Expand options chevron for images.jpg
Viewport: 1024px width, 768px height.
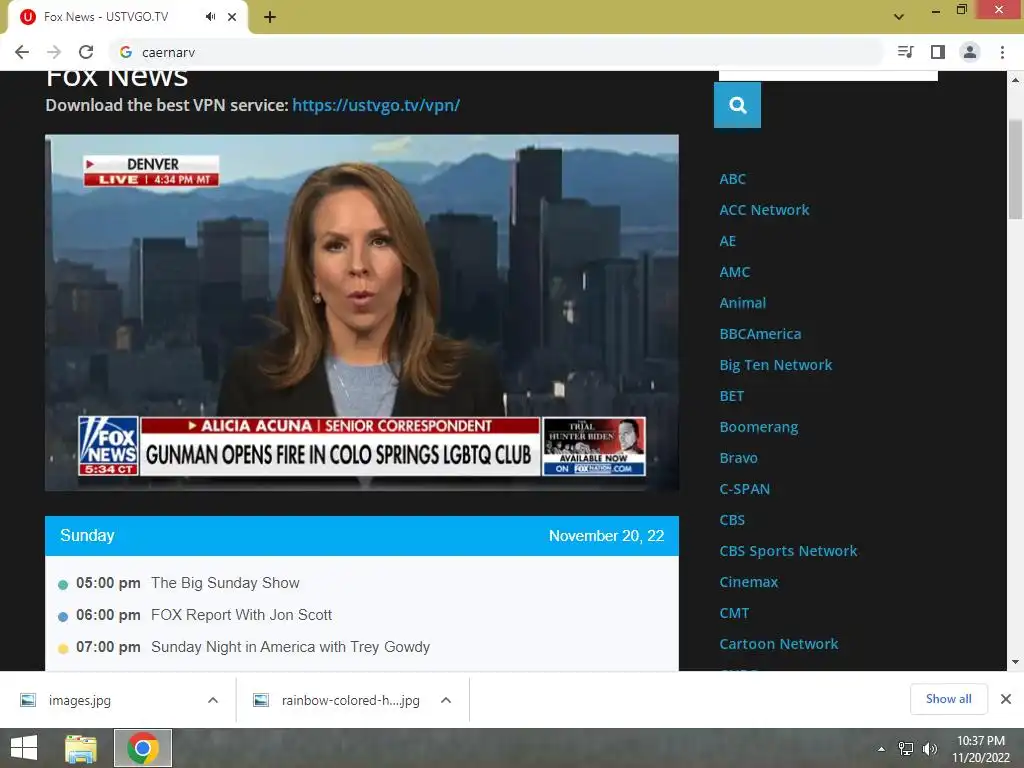click(x=213, y=700)
